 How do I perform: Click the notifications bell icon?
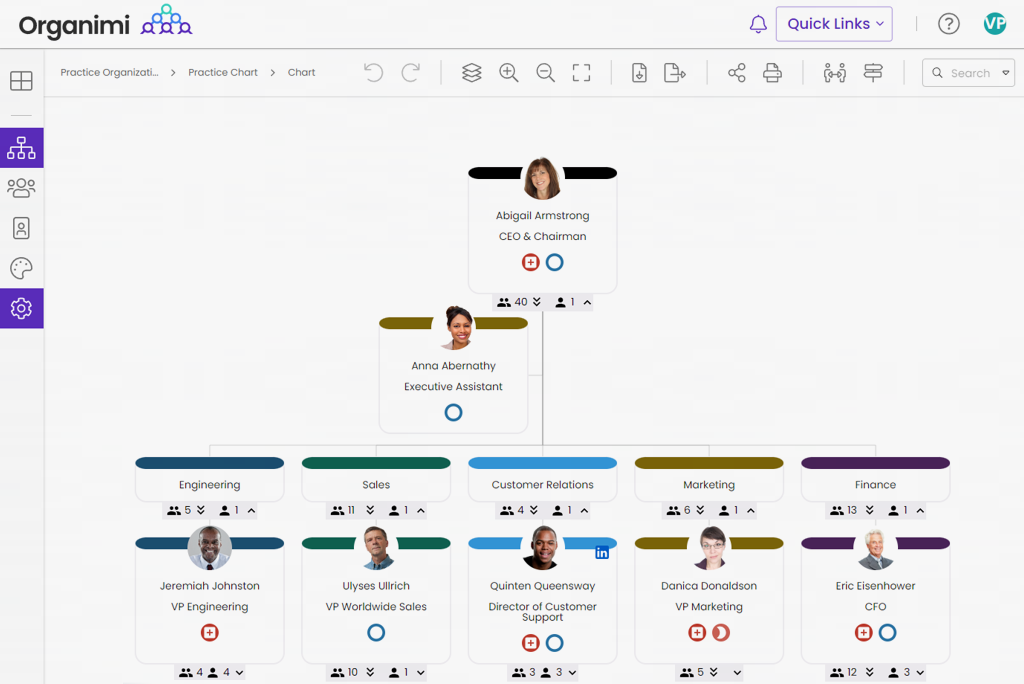click(758, 24)
